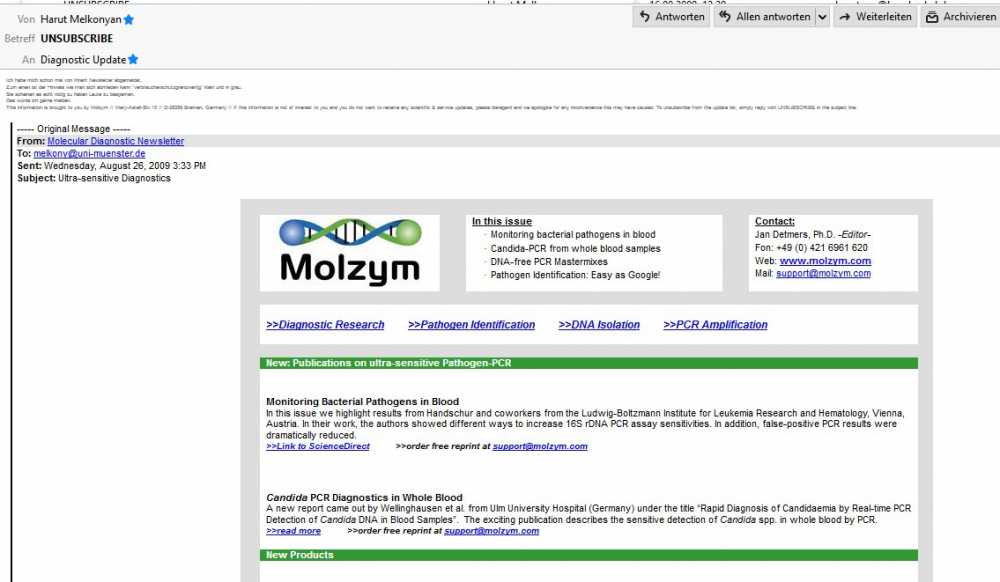Click 'Pathogen Identification: Easy as Google!' list item
This screenshot has width=1000, height=582.
575,275
